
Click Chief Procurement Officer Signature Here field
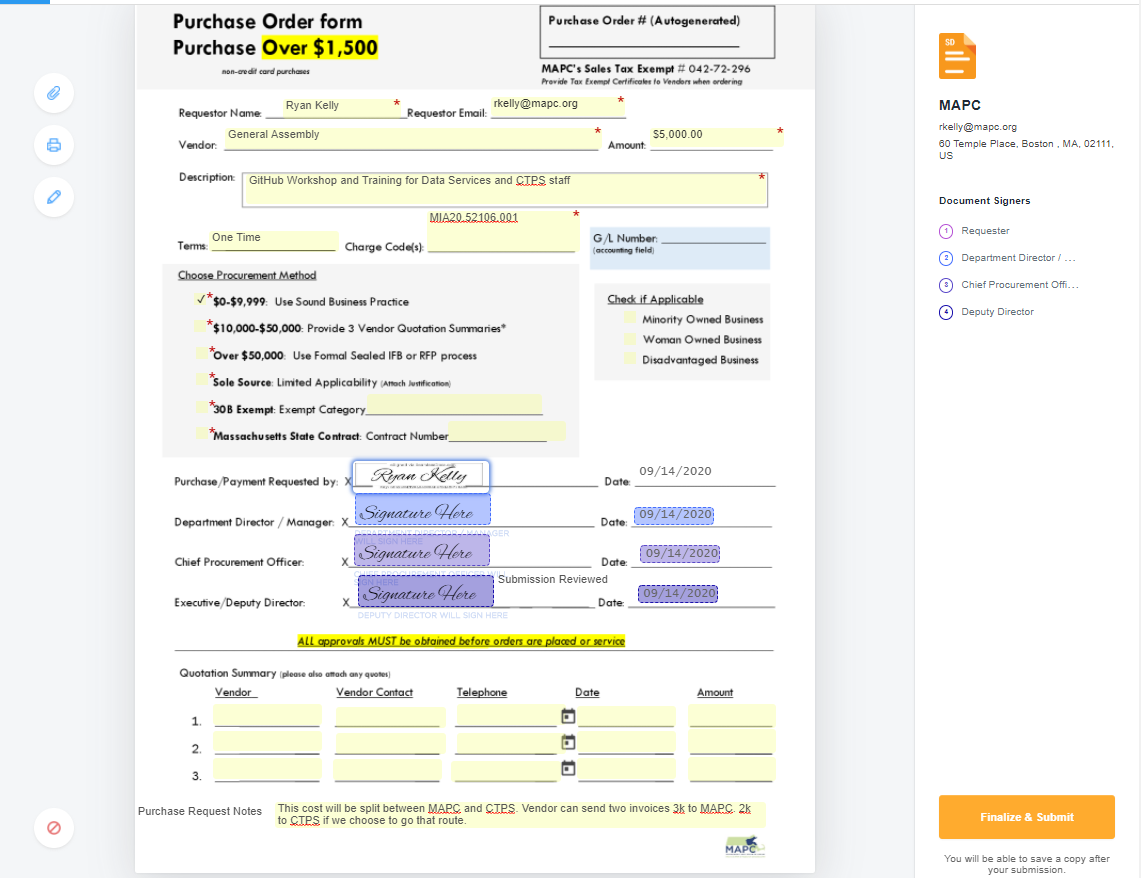click(x=421, y=550)
